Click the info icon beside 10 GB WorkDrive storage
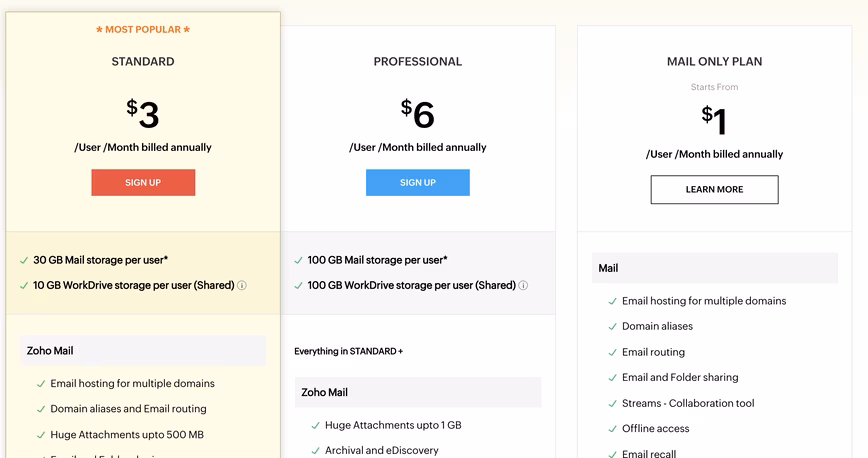 click(x=242, y=285)
